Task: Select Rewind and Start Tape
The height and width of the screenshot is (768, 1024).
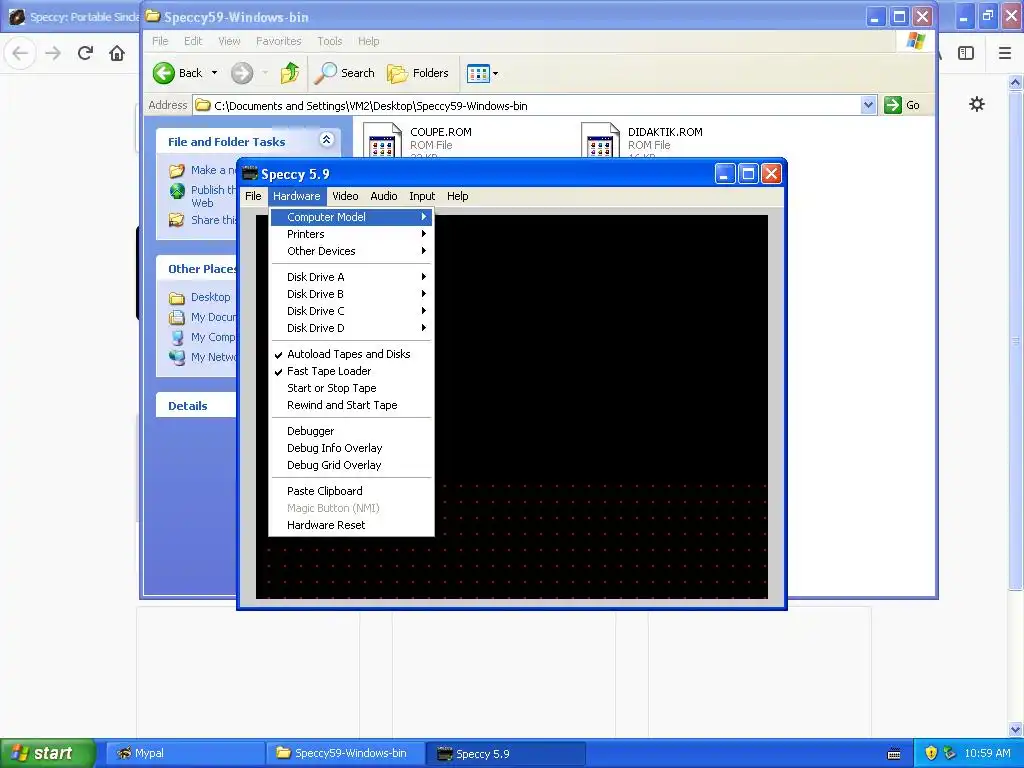Action: (351, 405)
